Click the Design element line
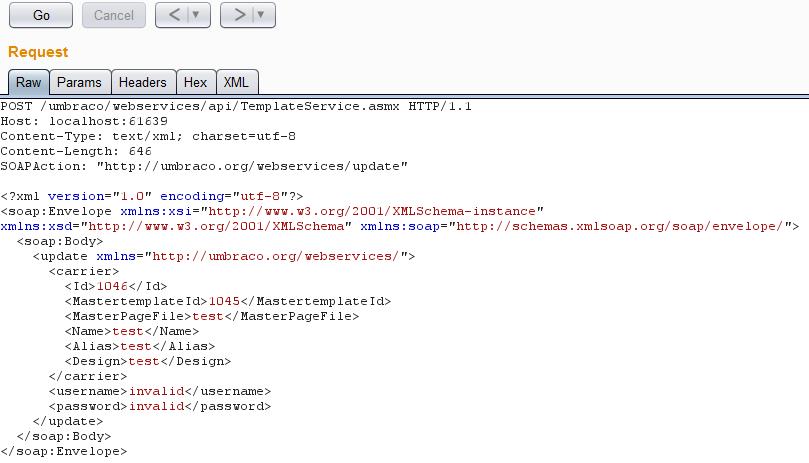The width and height of the screenshot is (809, 463). coord(148,361)
